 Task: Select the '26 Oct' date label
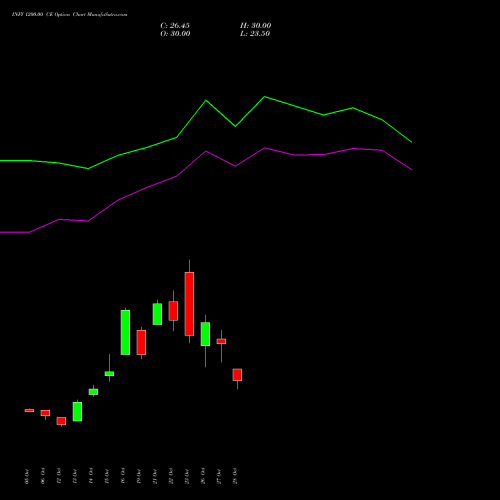(203, 476)
